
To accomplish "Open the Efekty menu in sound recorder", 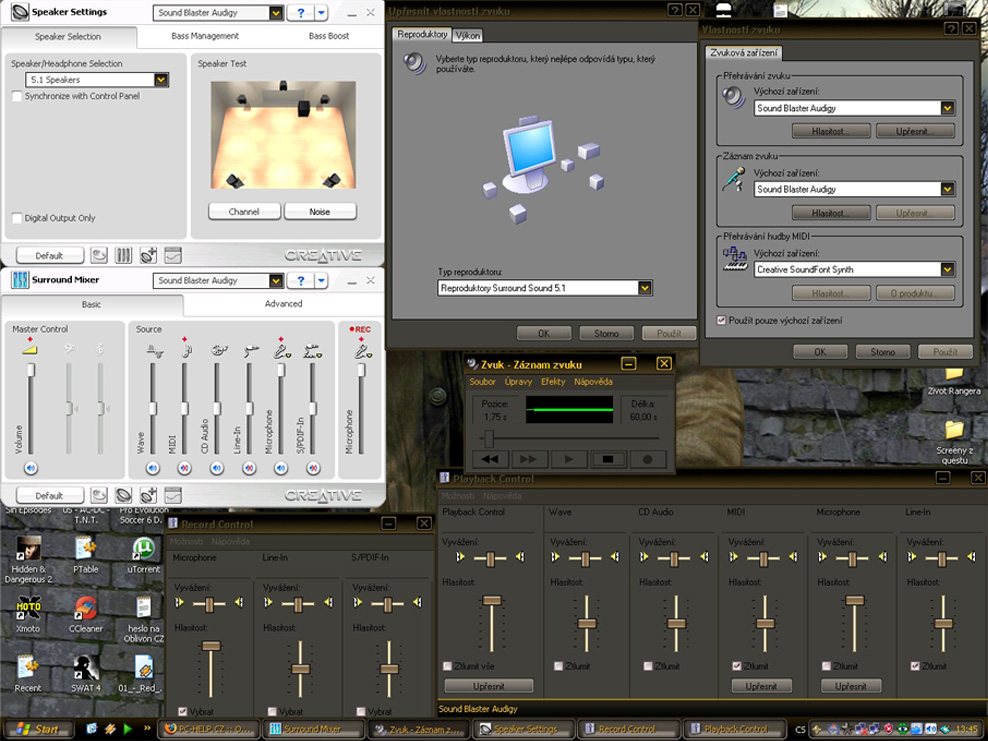I will coord(552,382).
